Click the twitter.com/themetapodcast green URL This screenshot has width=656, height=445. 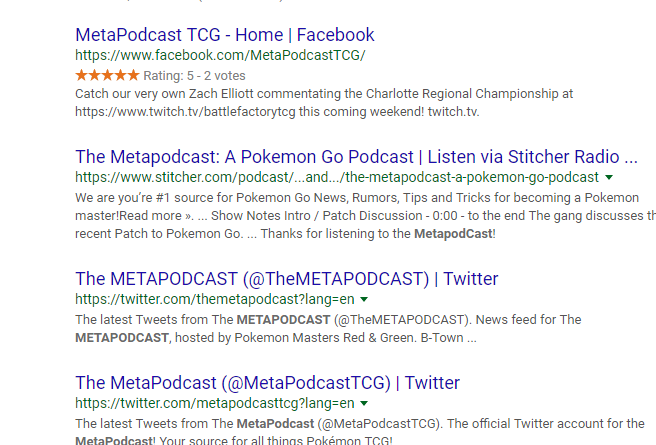[215, 299]
